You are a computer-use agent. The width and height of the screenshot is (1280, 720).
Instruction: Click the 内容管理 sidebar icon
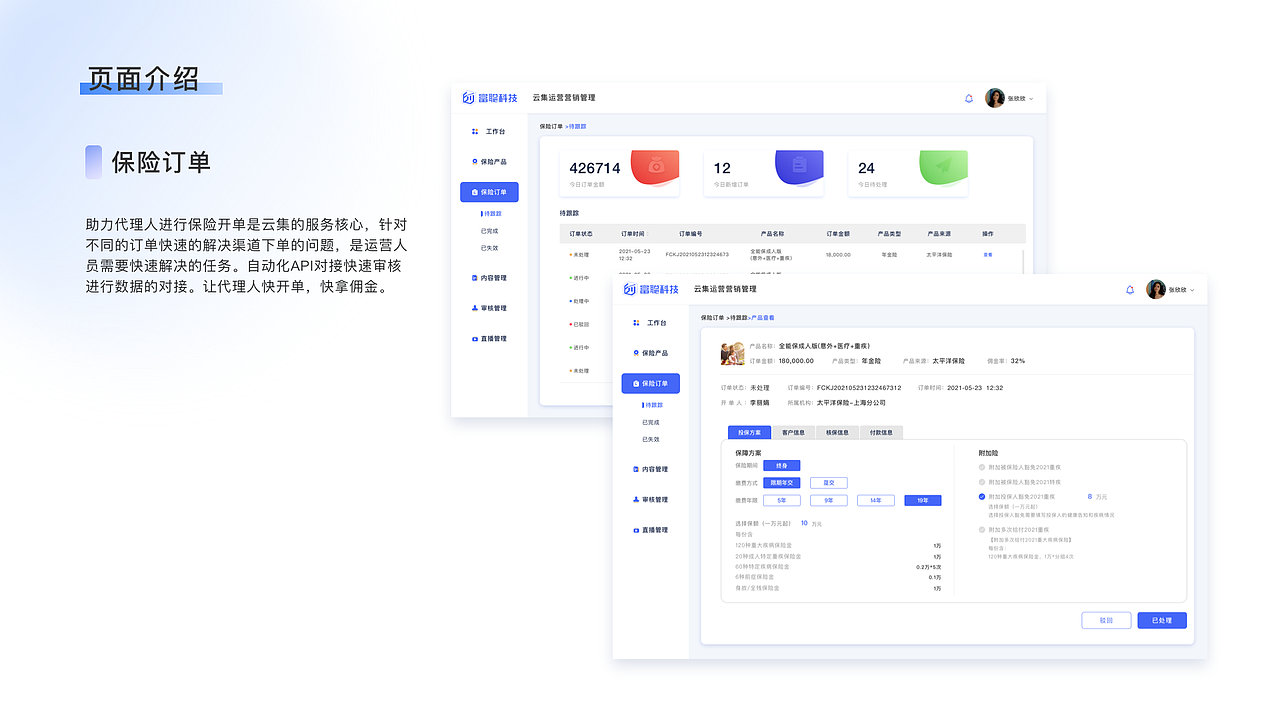tap(651, 468)
